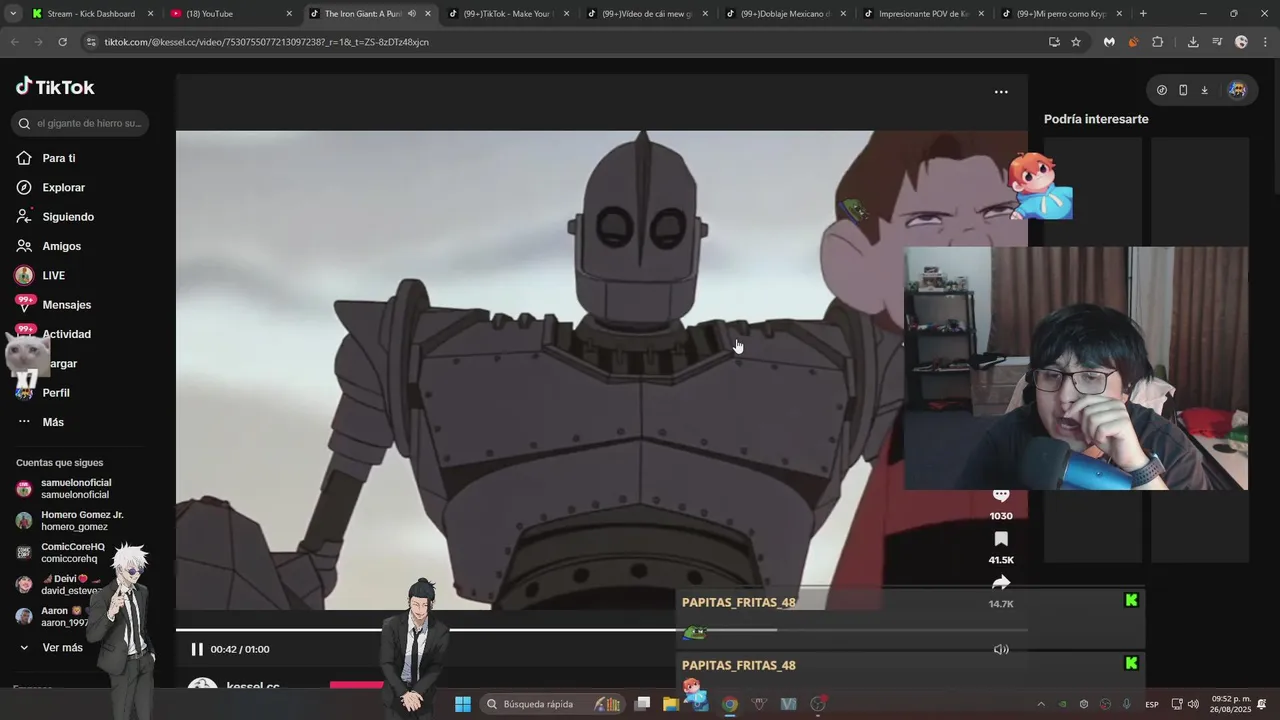Open File Explorer from taskbar

671,704
